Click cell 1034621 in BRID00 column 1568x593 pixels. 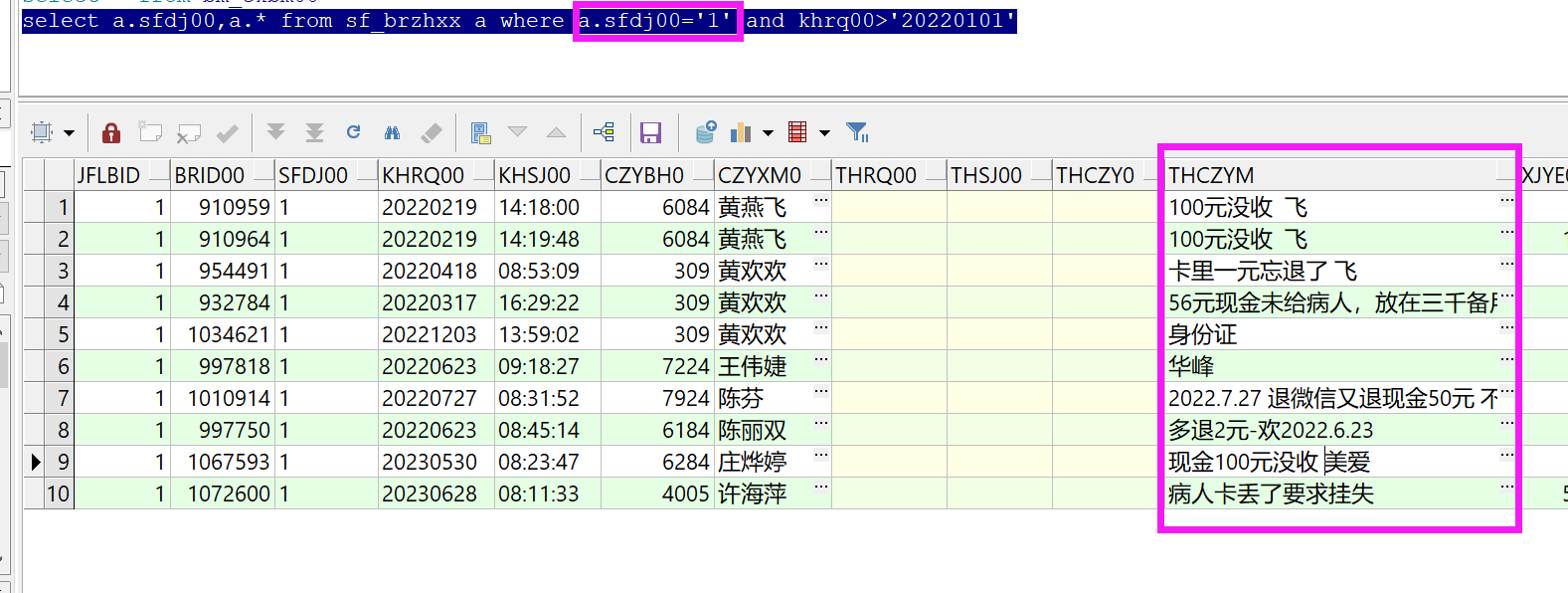click(x=222, y=334)
